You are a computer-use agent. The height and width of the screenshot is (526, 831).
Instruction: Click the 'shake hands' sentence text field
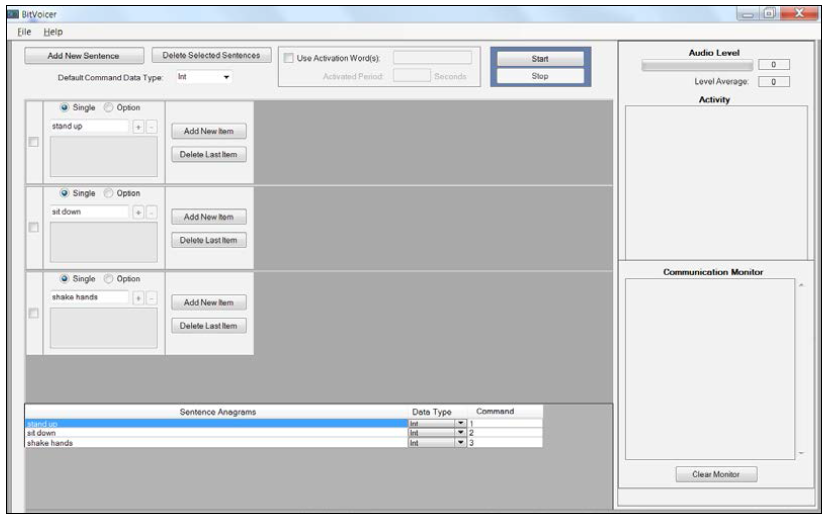click(x=90, y=297)
